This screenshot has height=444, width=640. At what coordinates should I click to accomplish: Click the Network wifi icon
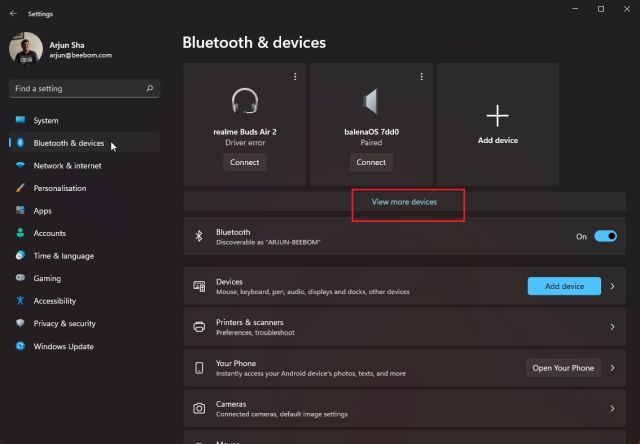point(20,165)
